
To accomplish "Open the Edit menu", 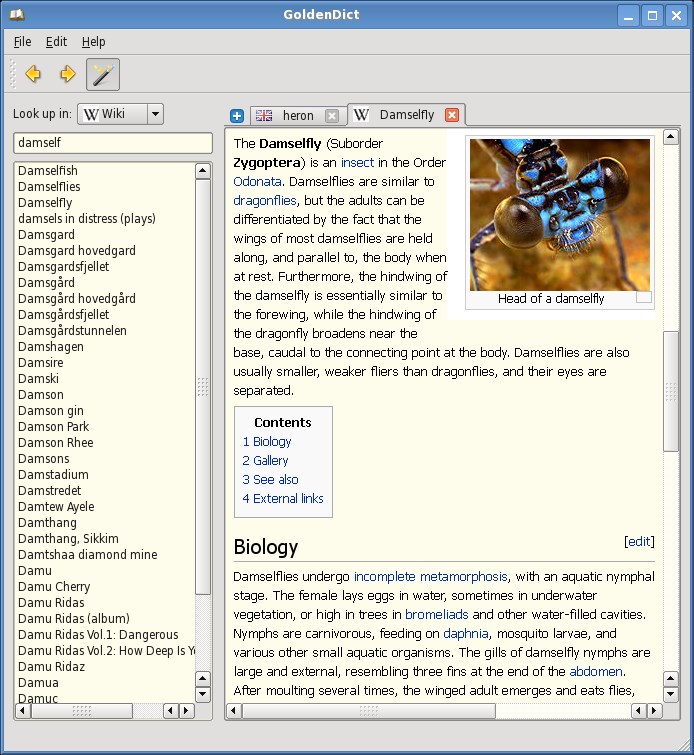I will [56, 42].
